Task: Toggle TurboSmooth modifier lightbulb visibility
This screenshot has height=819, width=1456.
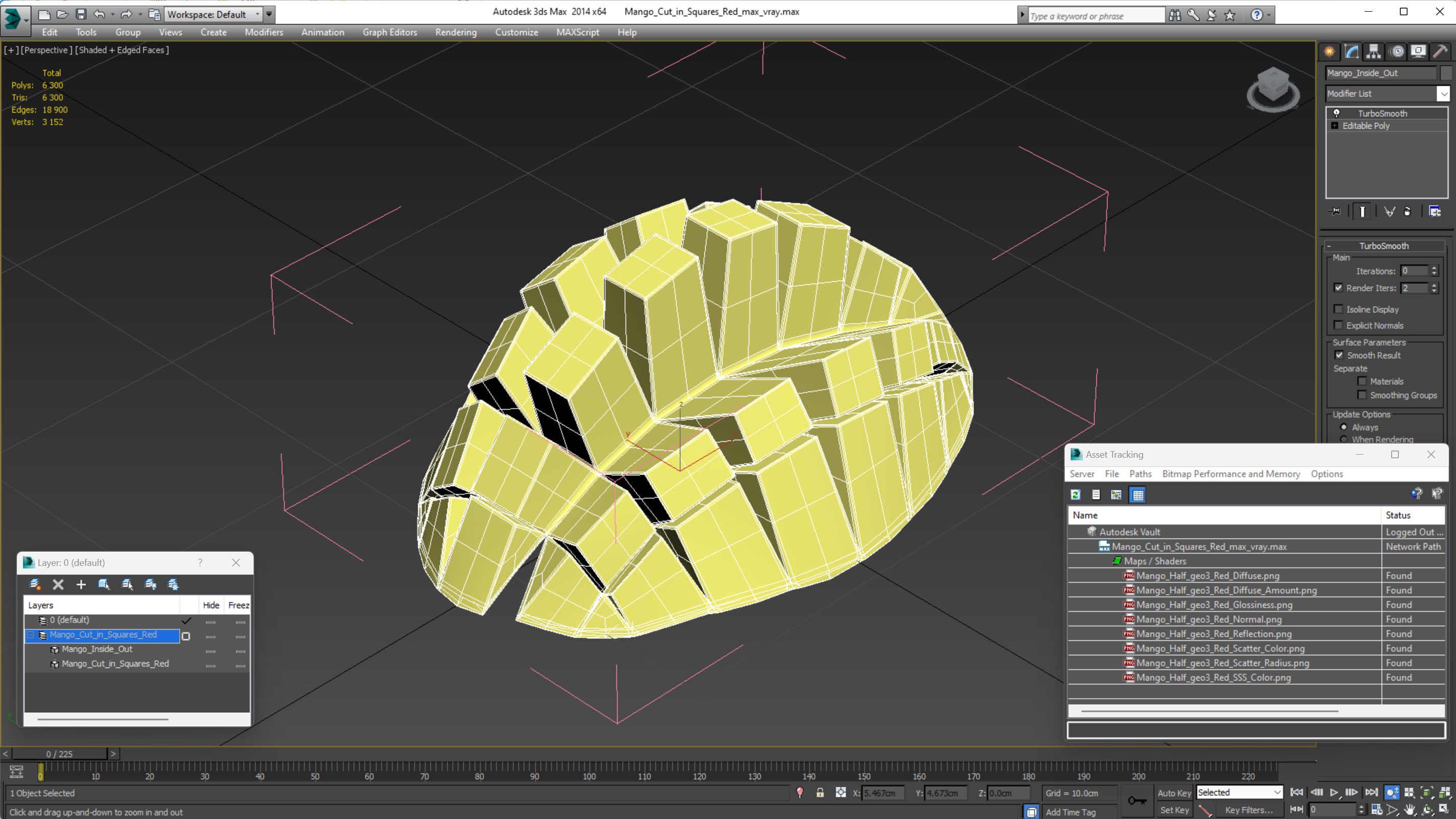Action: coord(1337,113)
